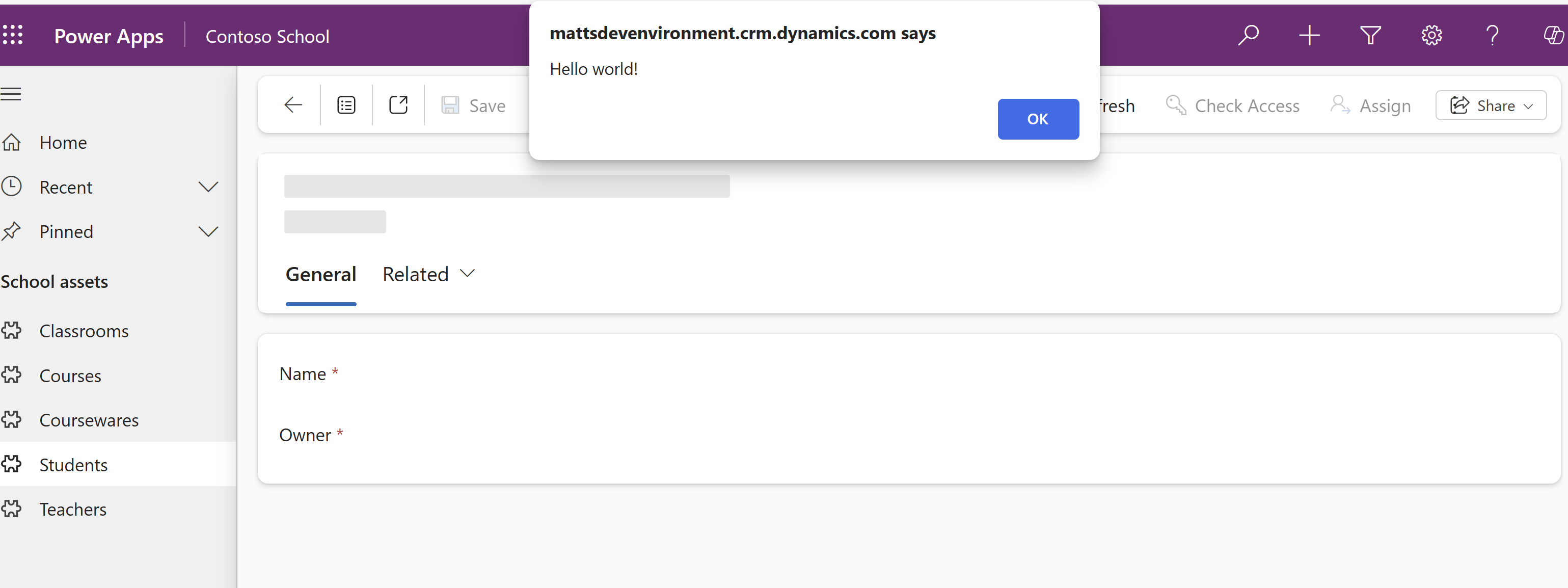1568x588 pixels.
Task: Click the help question mark icon
Action: click(1493, 35)
